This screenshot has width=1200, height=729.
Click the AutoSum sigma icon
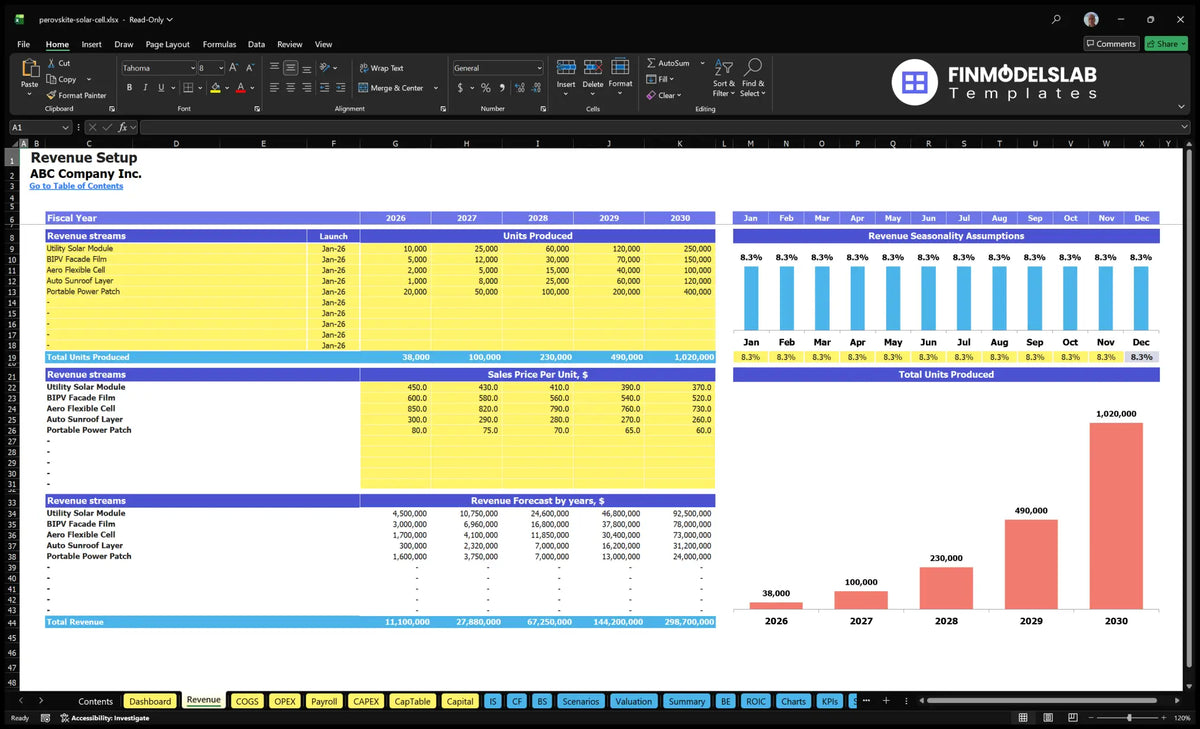(x=651, y=63)
